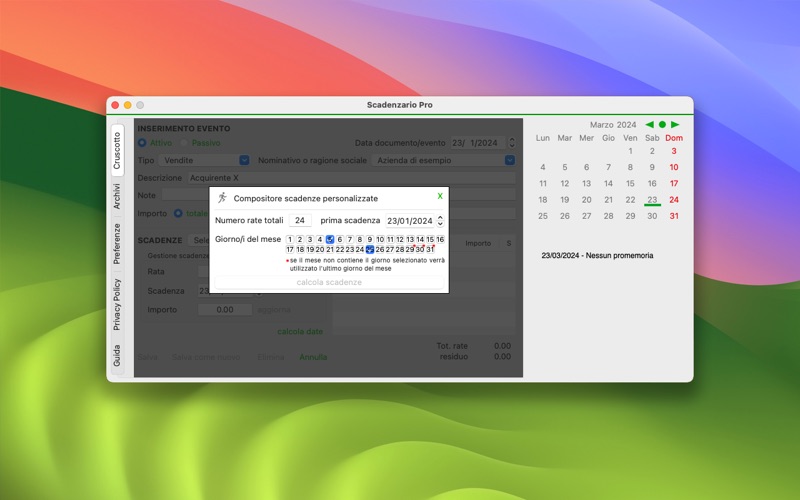Image resolution: width=800 pixels, height=500 pixels.
Task: Toggle day 16 in Giorno/i del mese
Action: point(440,239)
